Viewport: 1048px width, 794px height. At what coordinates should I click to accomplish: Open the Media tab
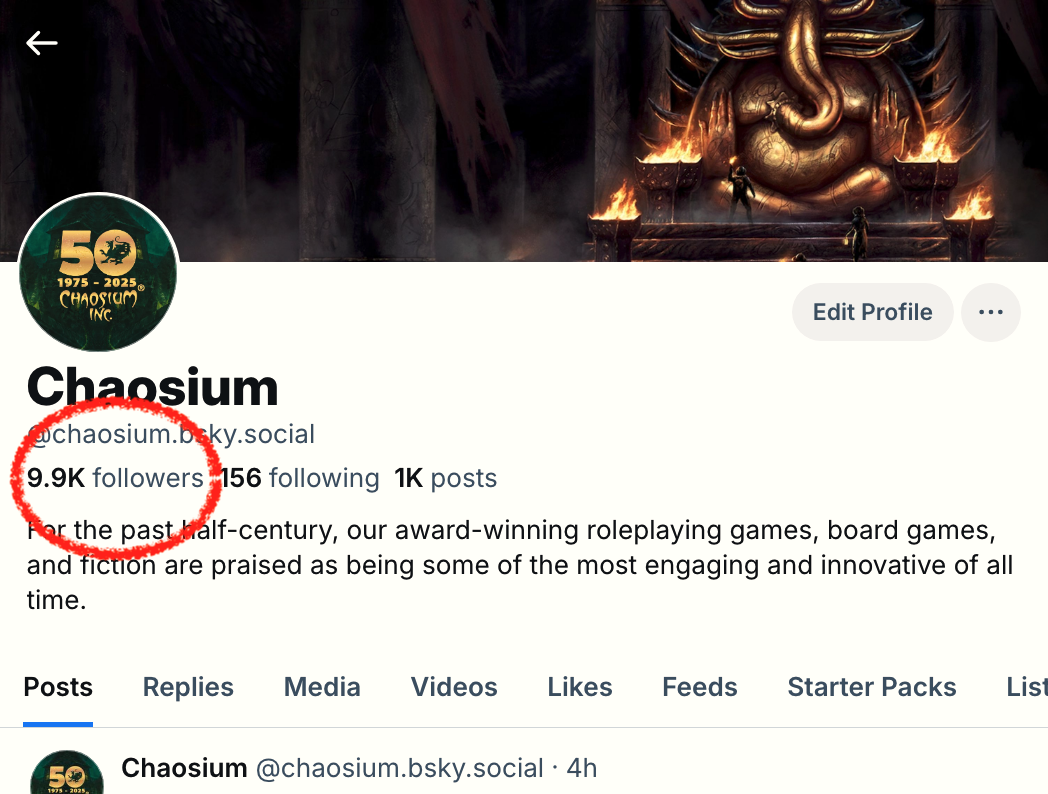(x=322, y=687)
